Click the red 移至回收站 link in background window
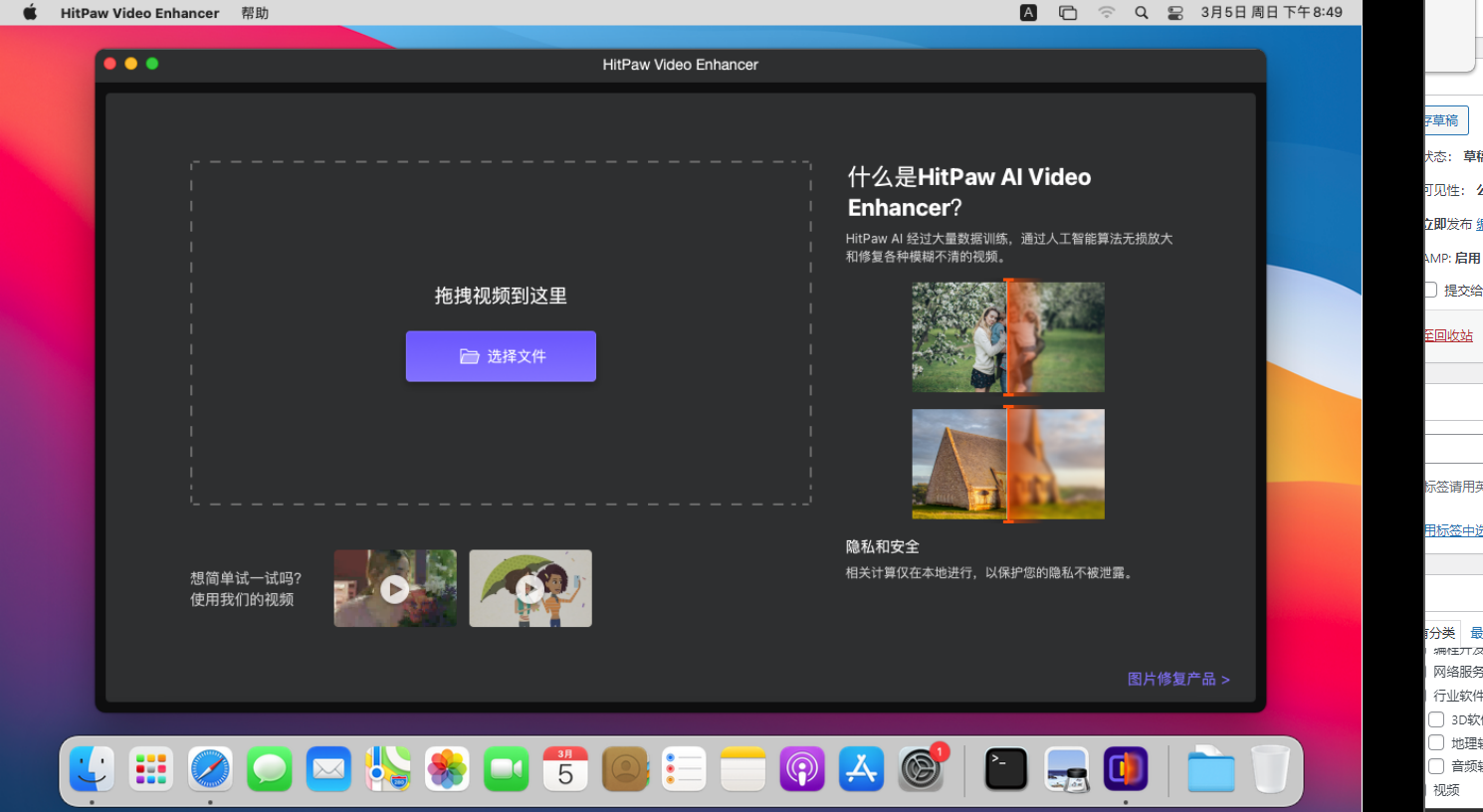1483x812 pixels. (x=1448, y=335)
